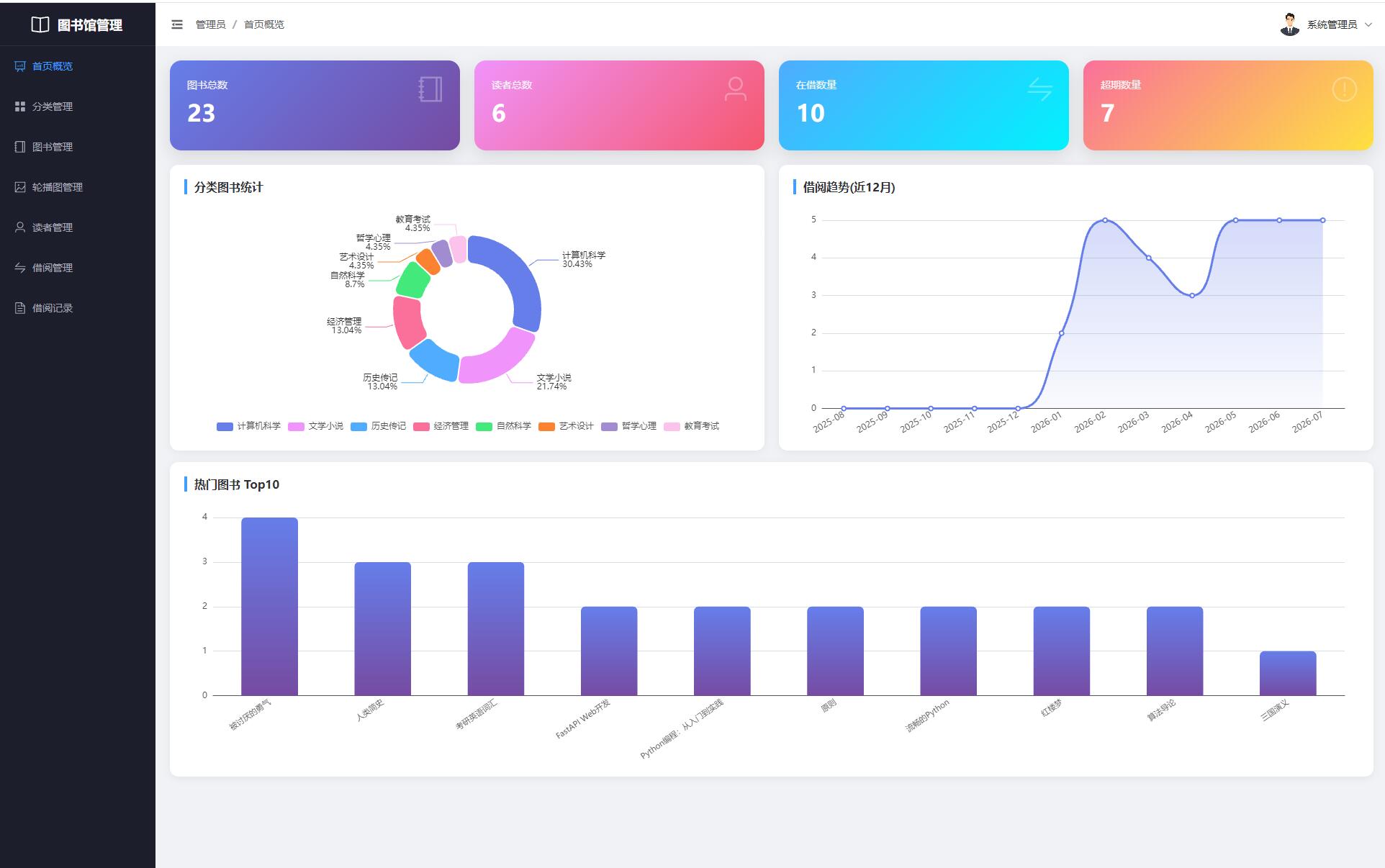Toggle 历史传记 legend item
Image resolution: width=1385 pixels, height=868 pixels.
(378, 426)
